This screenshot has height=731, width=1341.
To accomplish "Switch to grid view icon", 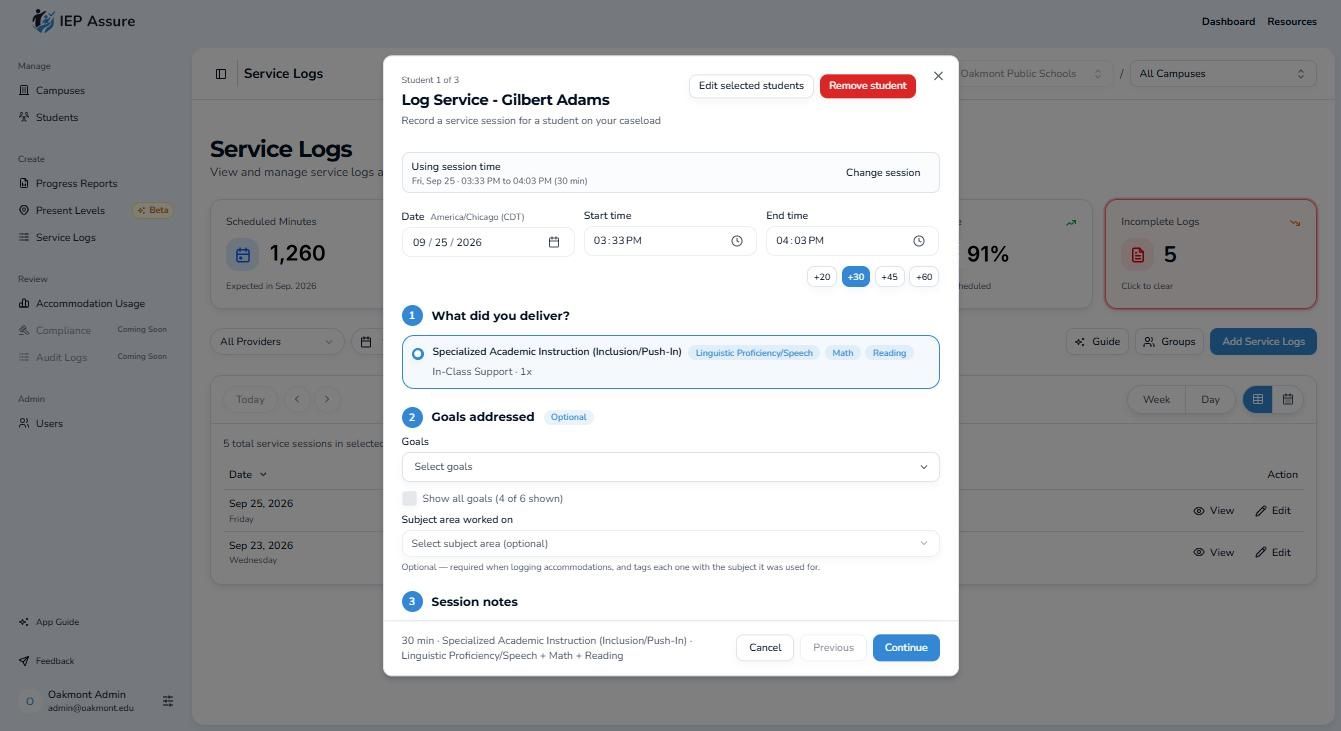I will pyautogui.click(x=1258, y=400).
